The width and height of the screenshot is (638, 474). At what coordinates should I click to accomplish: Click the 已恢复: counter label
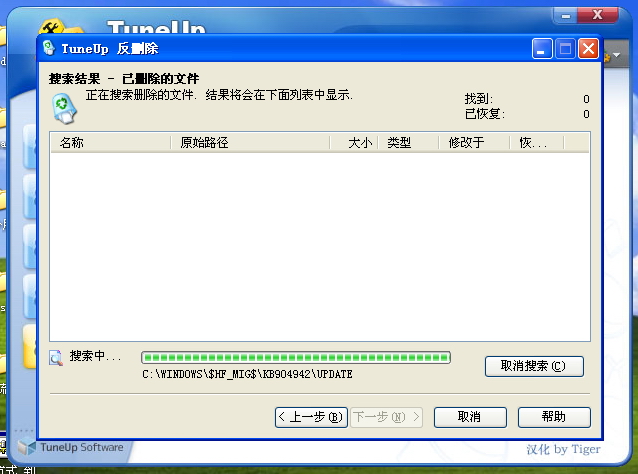[485, 114]
